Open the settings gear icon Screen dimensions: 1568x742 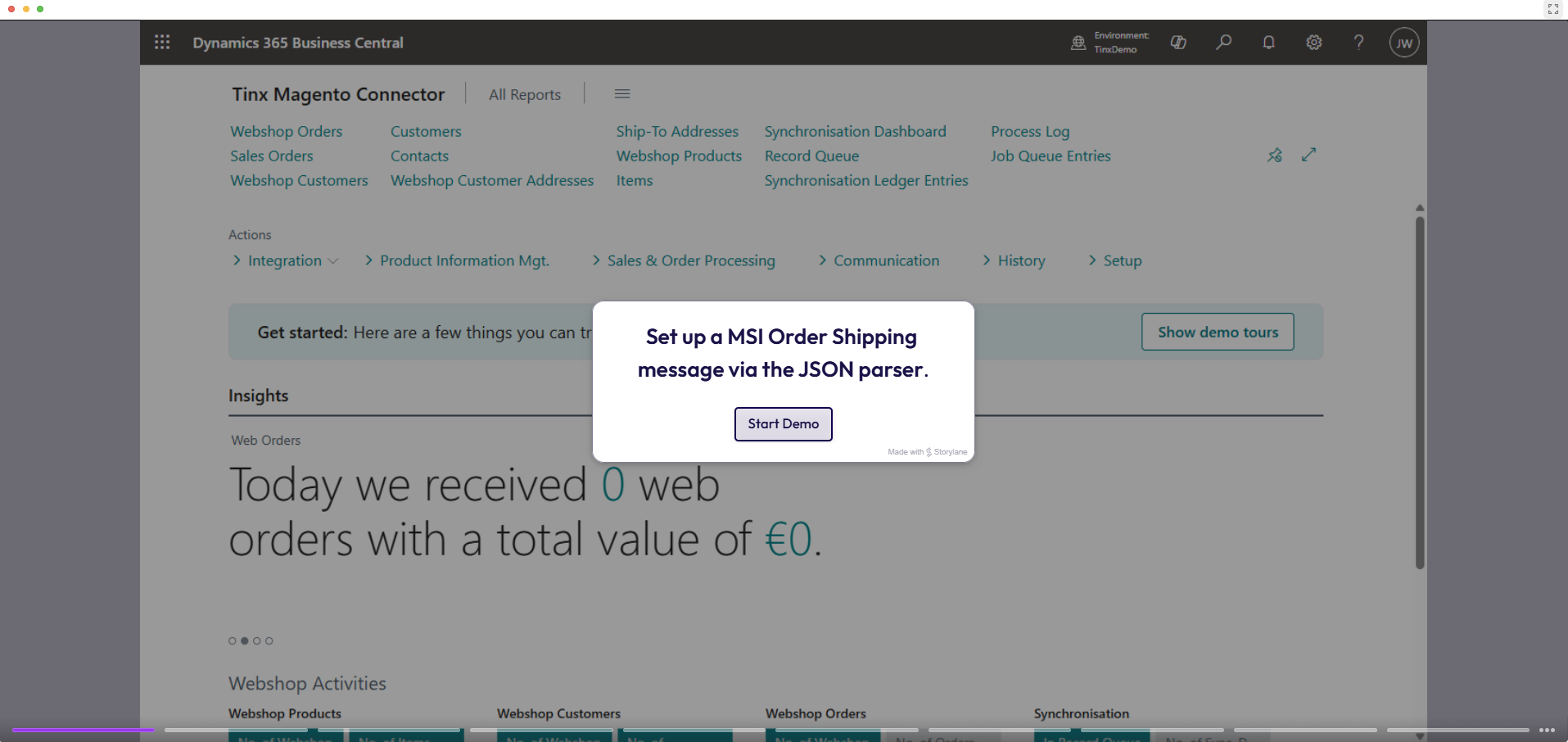pos(1313,43)
